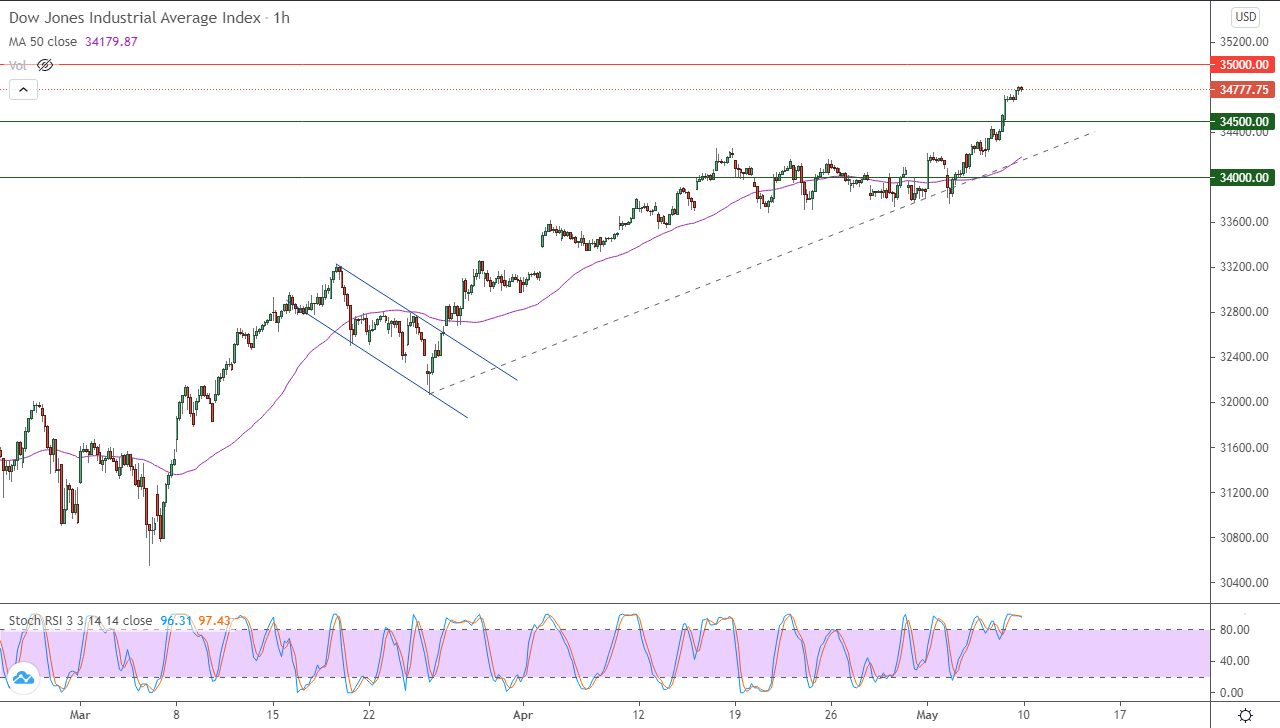This screenshot has height=728, width=1280.
Task: Click the Mar label on the time axis
Action: (81, 715)
